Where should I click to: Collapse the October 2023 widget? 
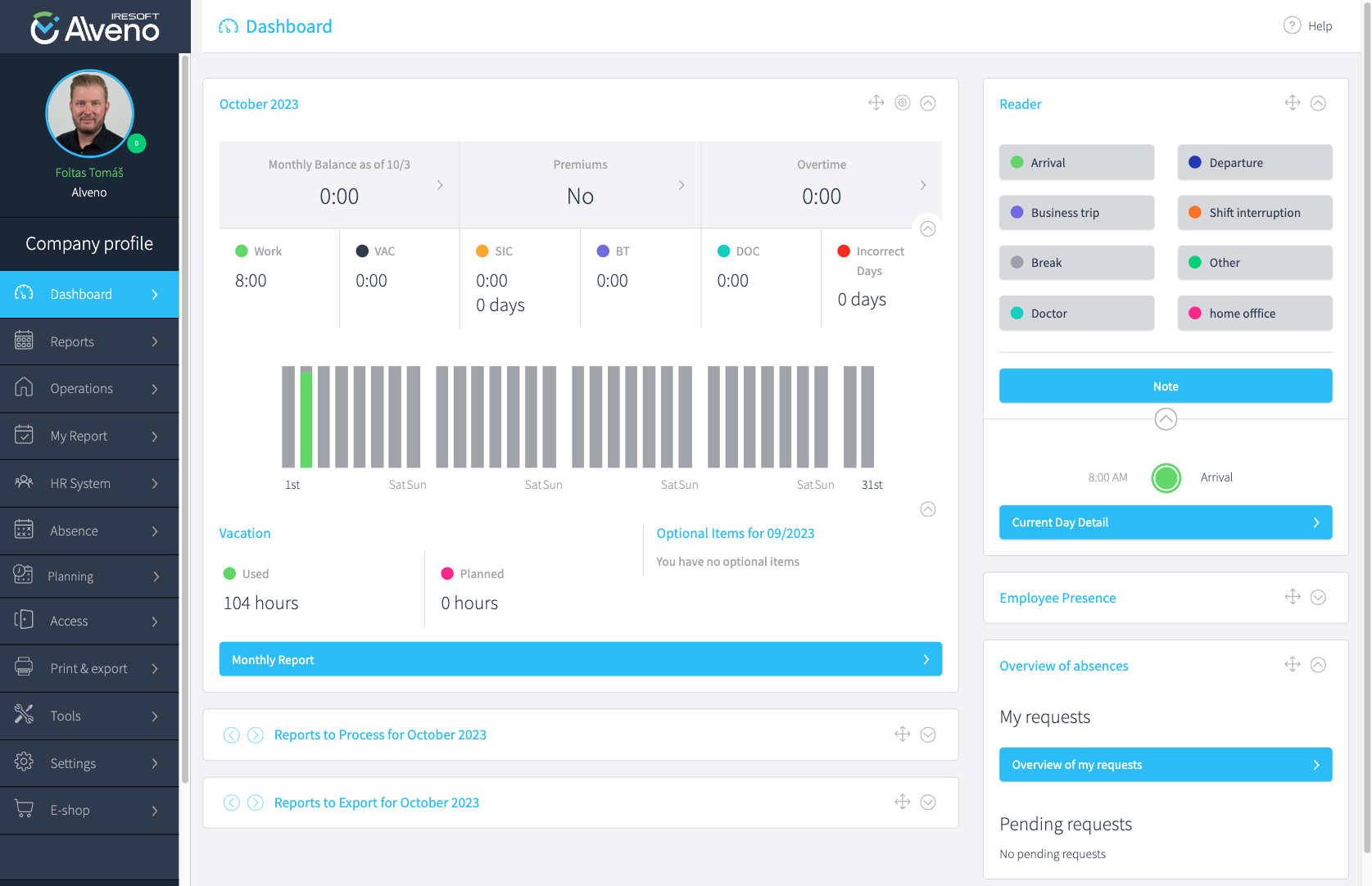[928, 103]
